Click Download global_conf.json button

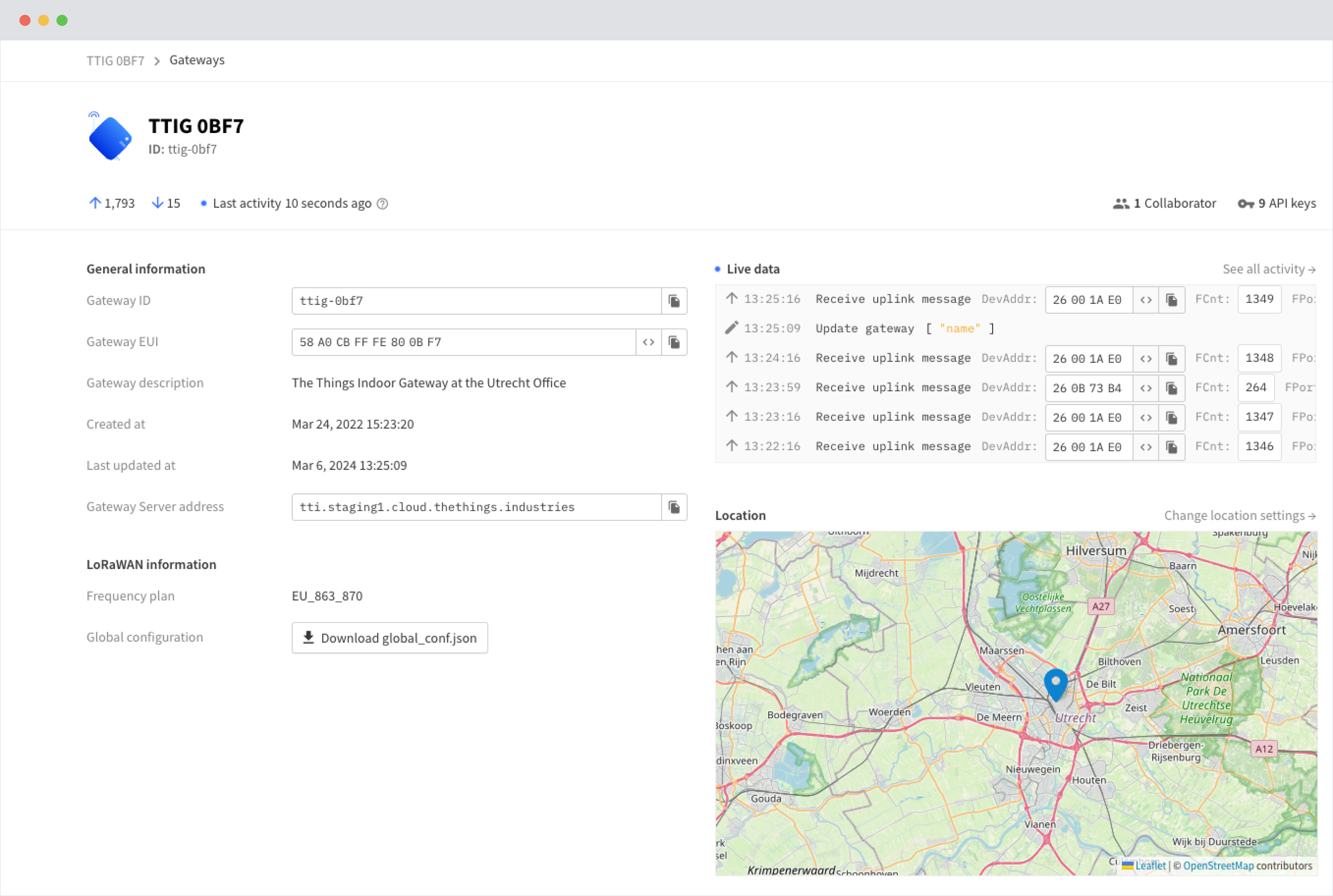pyautogui.click(x=389, y=637)
